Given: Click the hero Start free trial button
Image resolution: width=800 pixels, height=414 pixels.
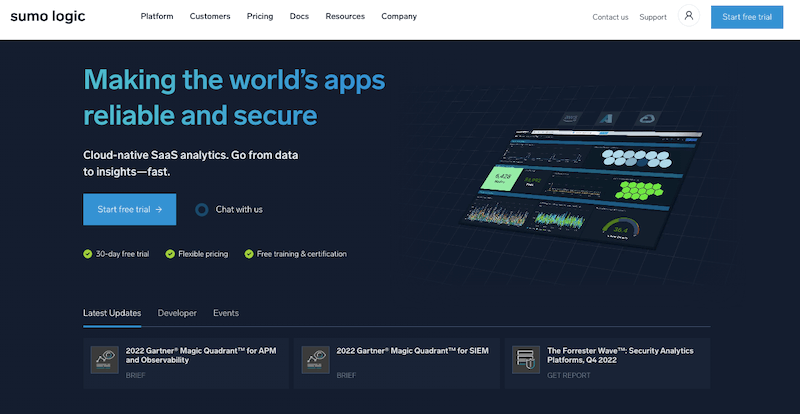Looking at the screenshot, I should pyautogui.click(x=130, y=209).
